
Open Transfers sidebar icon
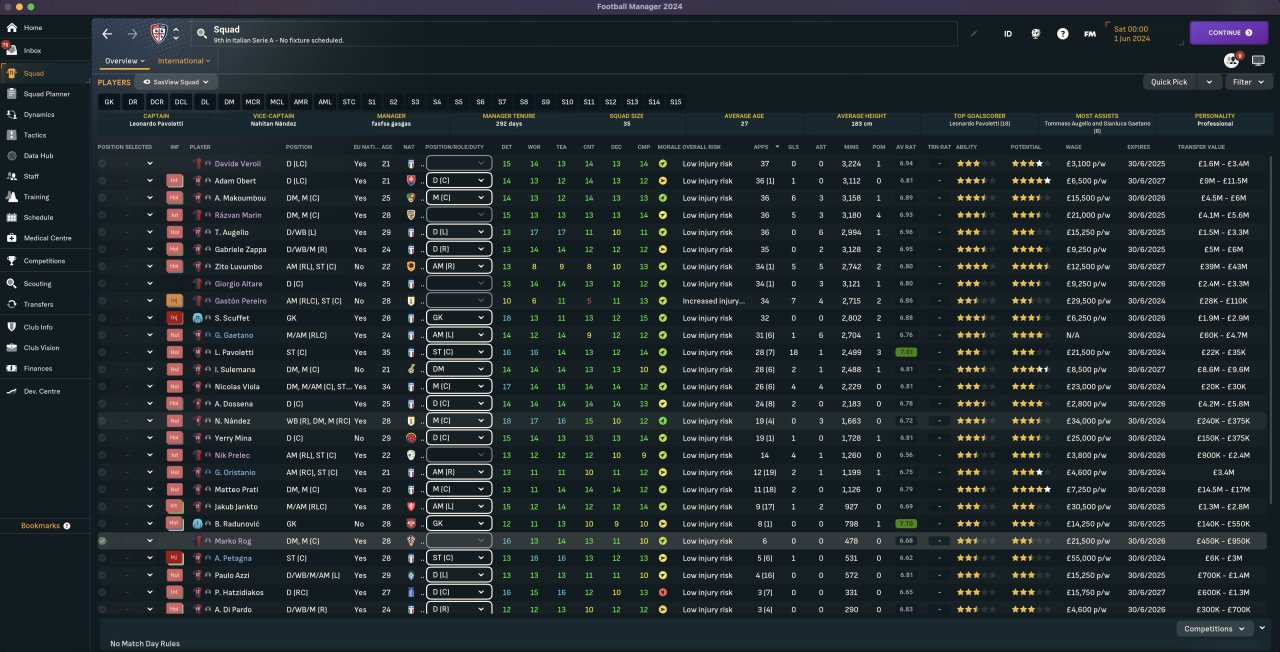[11, 304]
